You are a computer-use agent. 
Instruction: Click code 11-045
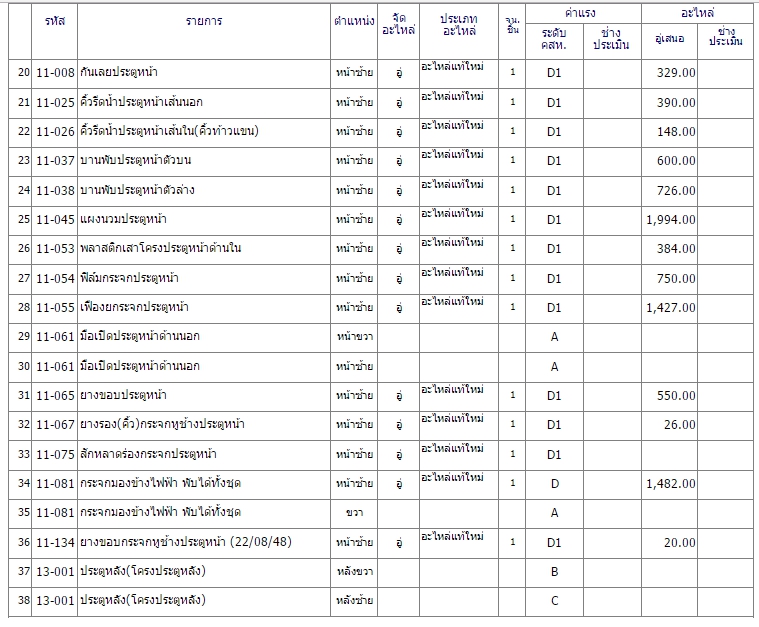(x=55, y=220)
